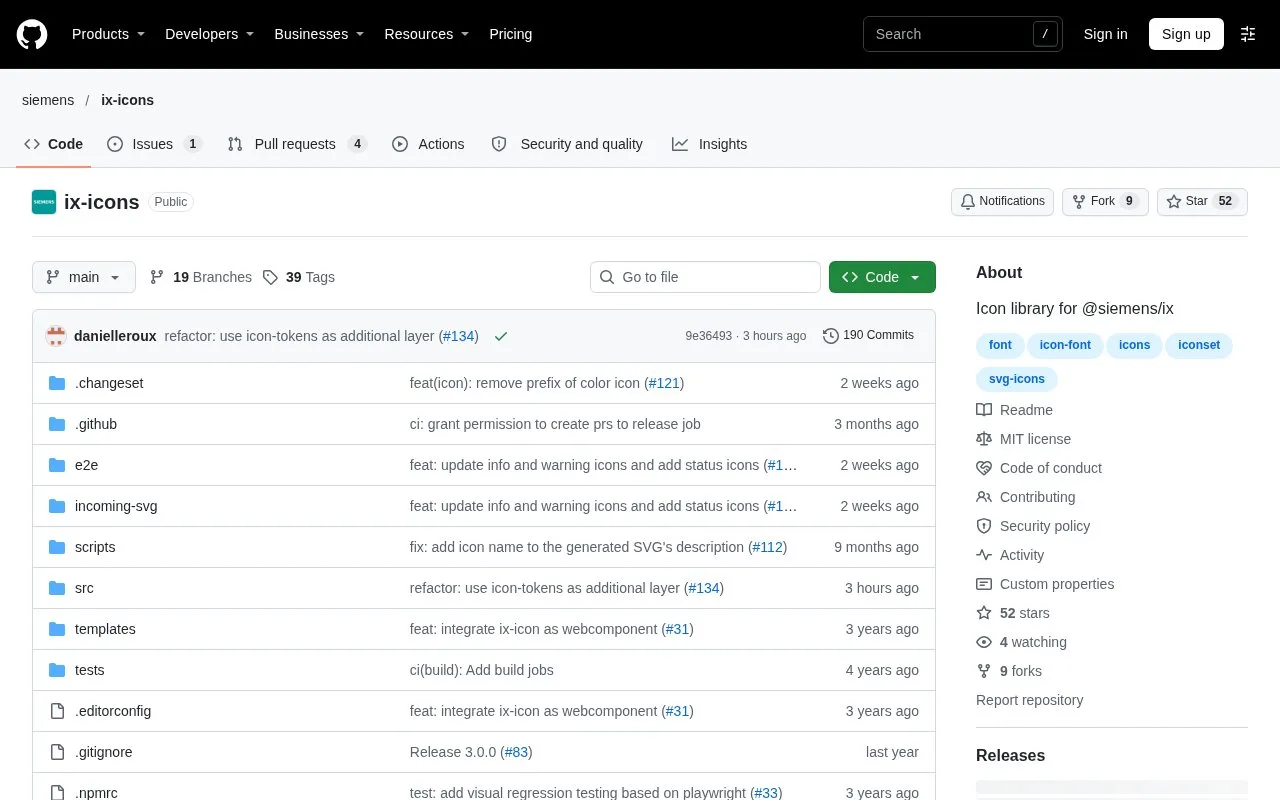This screenshot has width=1280, height=800.
Task: Click the .gitignore file icon
Action: pos(57,752)
